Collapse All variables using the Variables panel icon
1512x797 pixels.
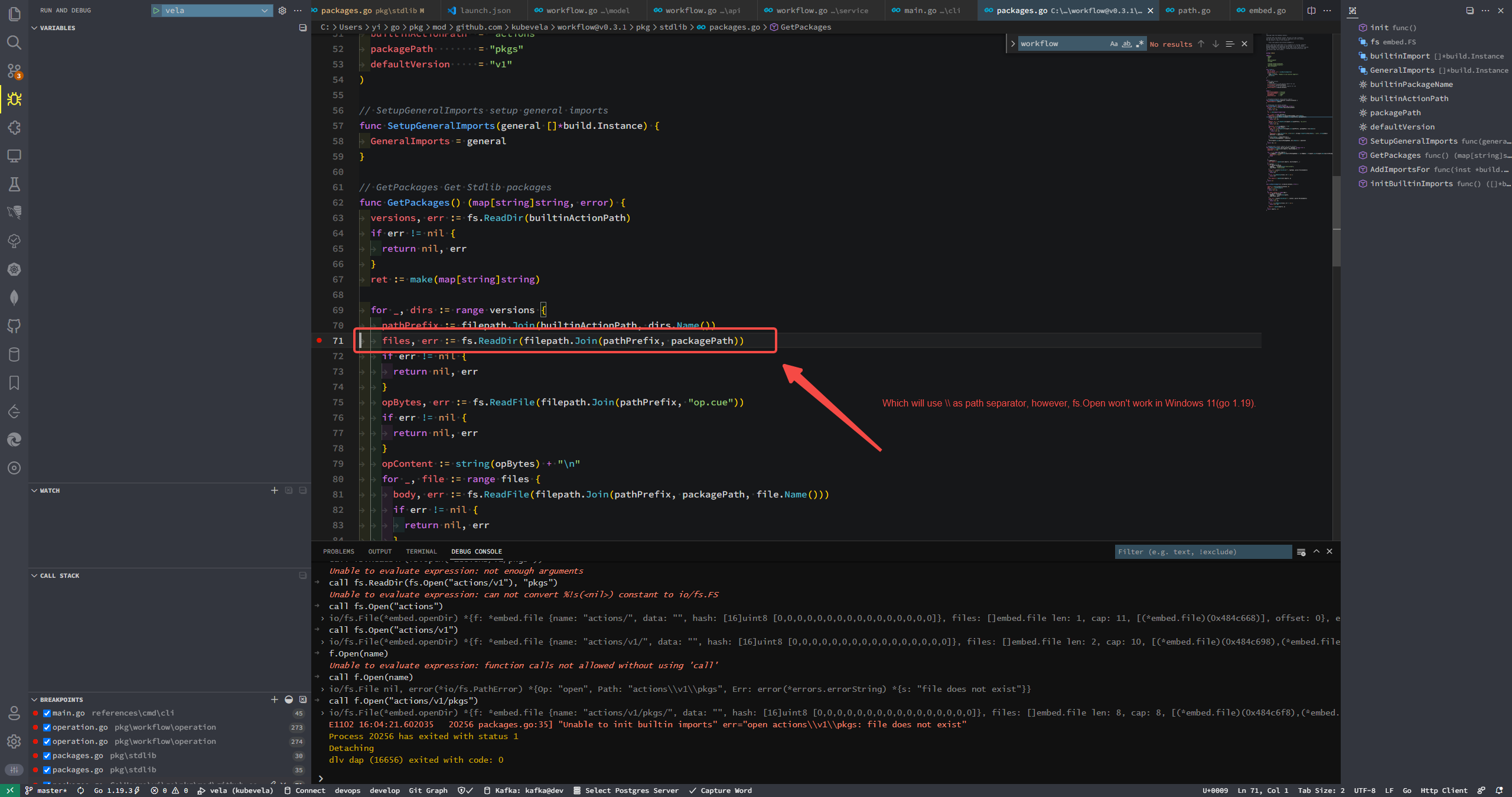pyautogui.click(x=302, y=27)
